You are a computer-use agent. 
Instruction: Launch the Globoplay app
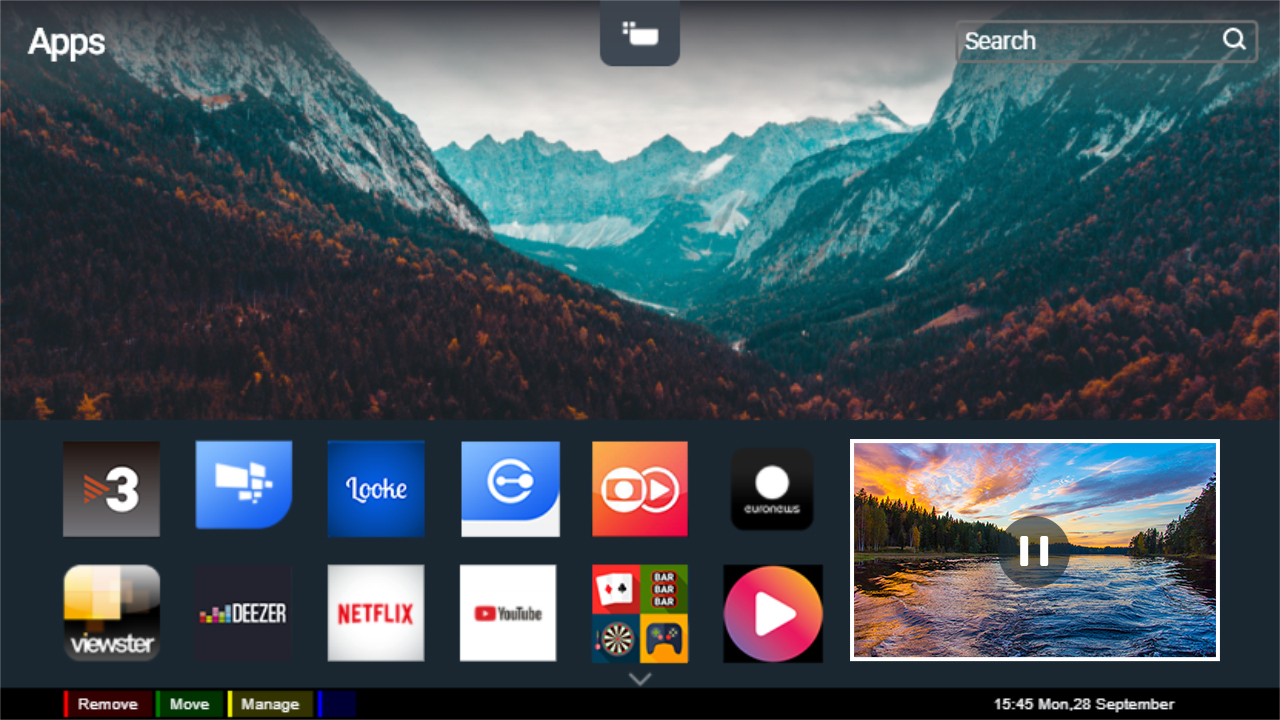(x=640, y=488)
